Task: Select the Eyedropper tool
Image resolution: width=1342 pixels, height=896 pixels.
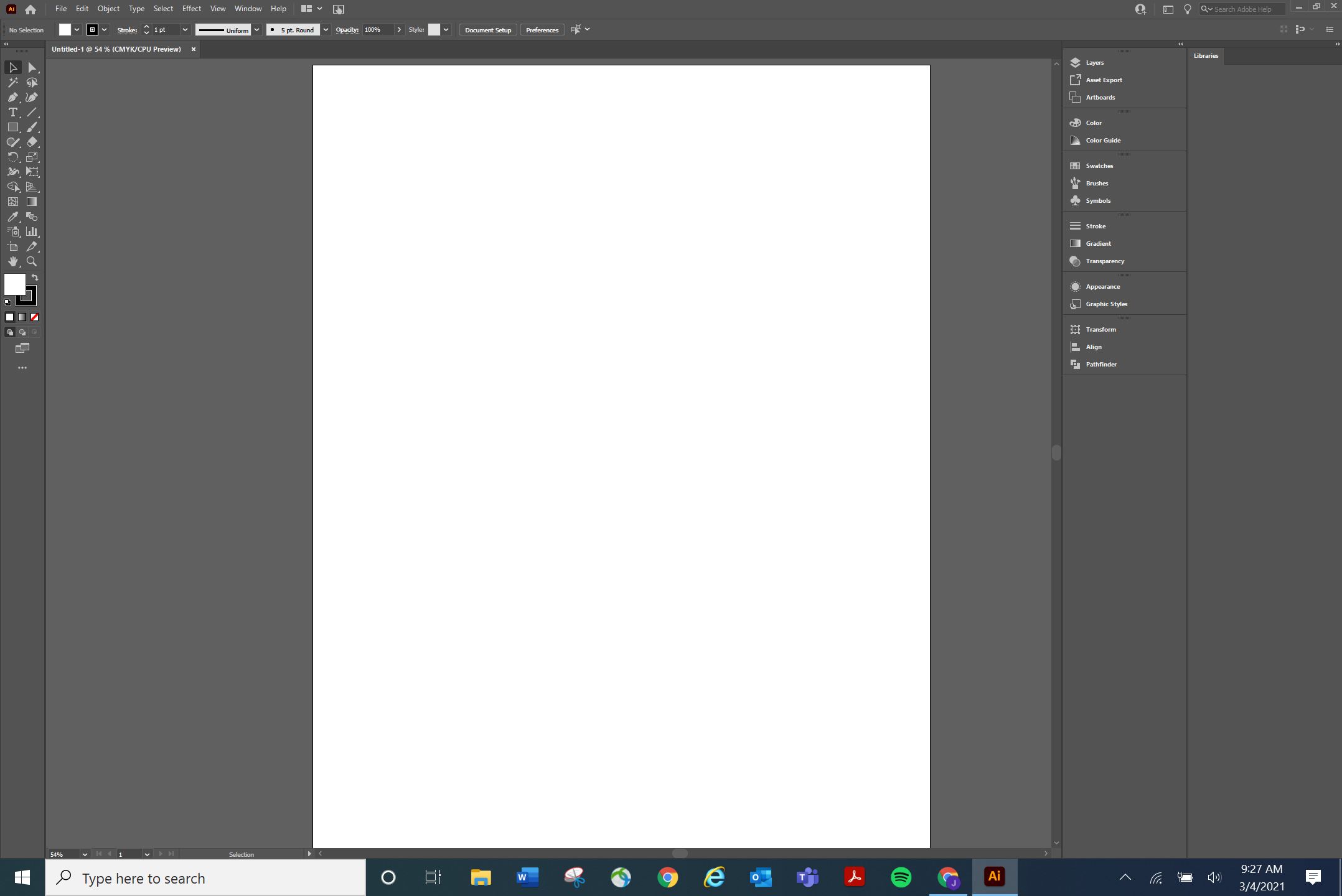Action: (13, 217)
